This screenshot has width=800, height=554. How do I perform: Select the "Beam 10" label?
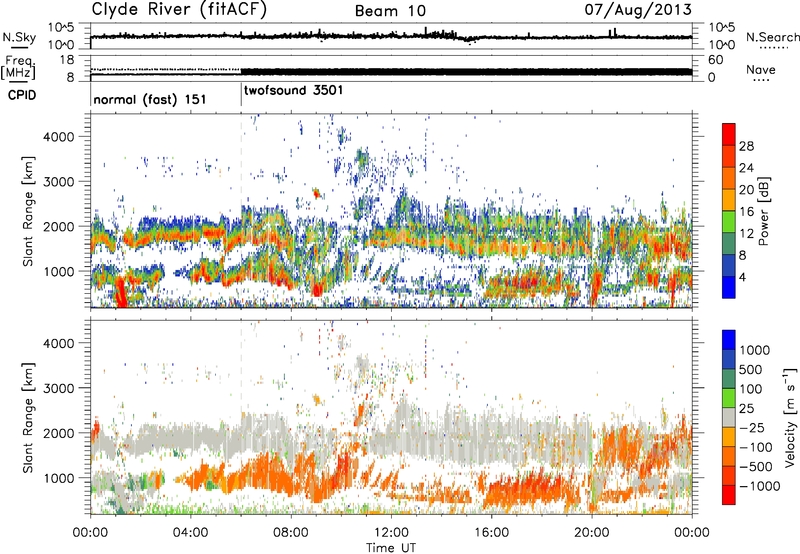[x=390, y=11]
